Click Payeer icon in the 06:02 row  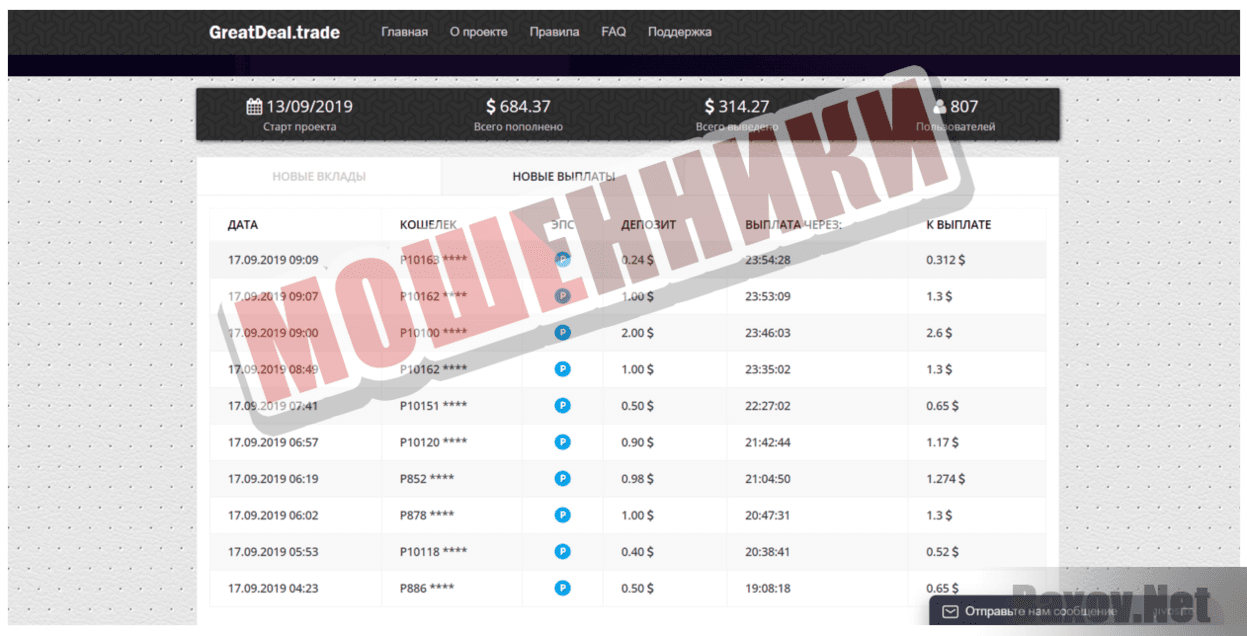[x=562, y=515]
